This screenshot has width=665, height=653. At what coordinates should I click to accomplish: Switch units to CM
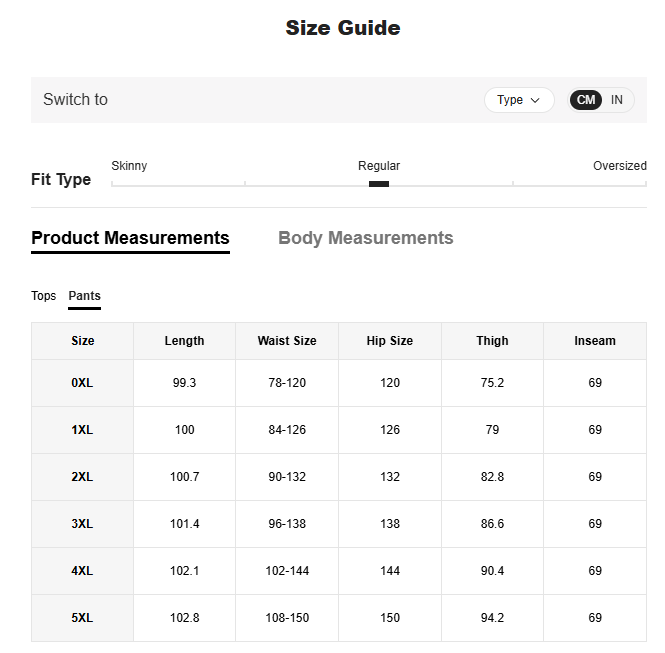click(586, 100)
